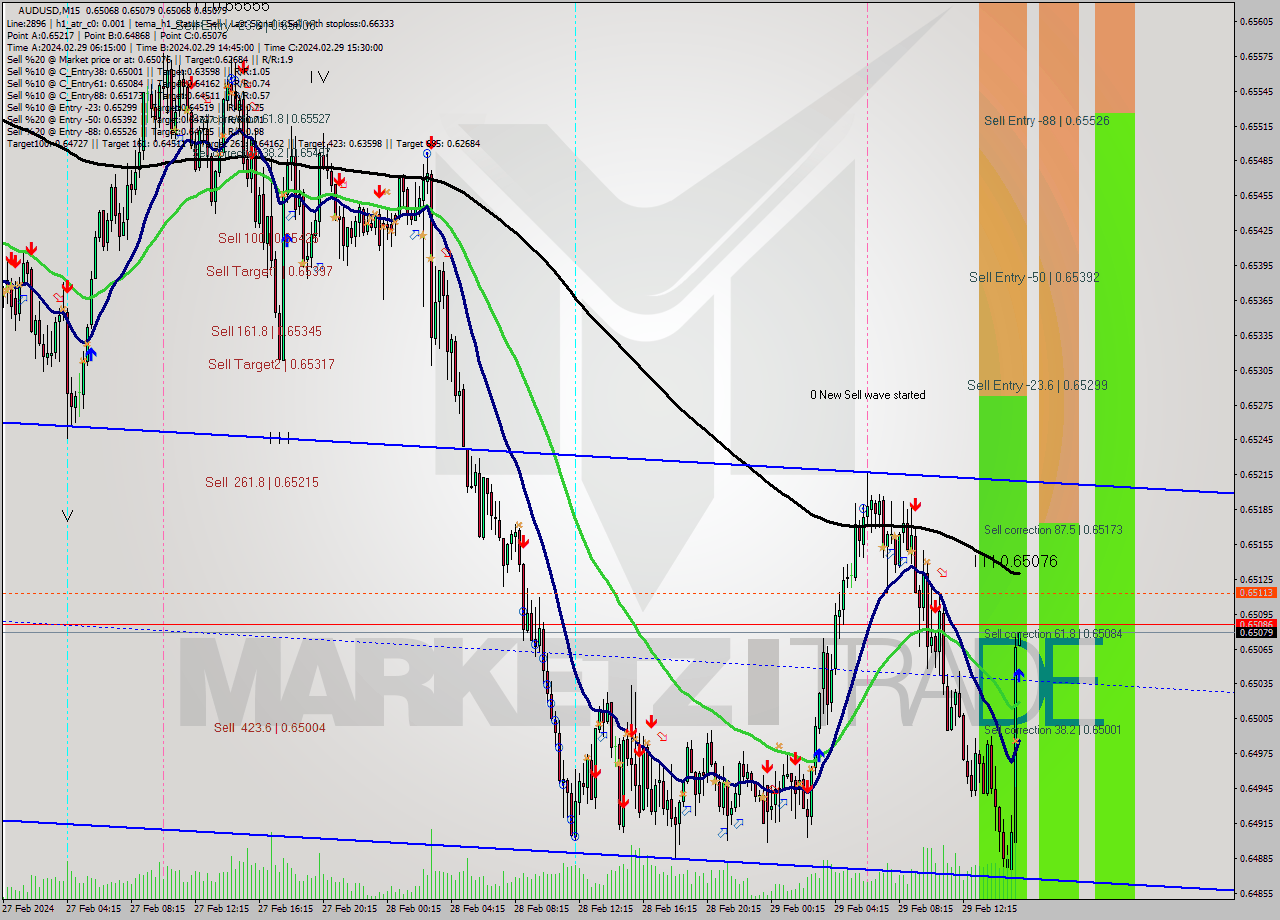Click the 0.65515 price axis label
1280x920 pixels.
(x=1256, y=126)
